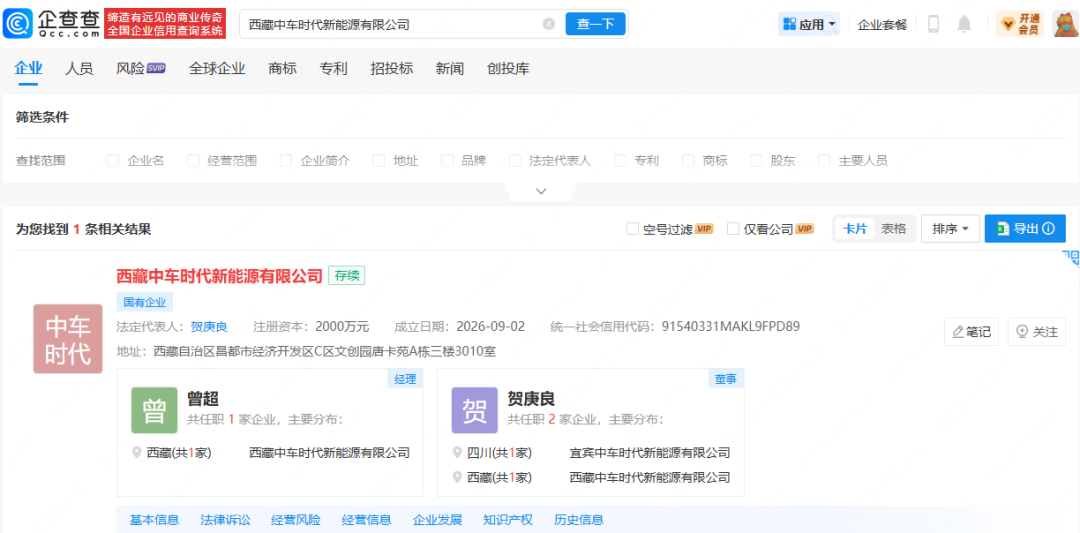Switch to the 企业 tab
The image size is (1080, 533).
pos(28,68)
